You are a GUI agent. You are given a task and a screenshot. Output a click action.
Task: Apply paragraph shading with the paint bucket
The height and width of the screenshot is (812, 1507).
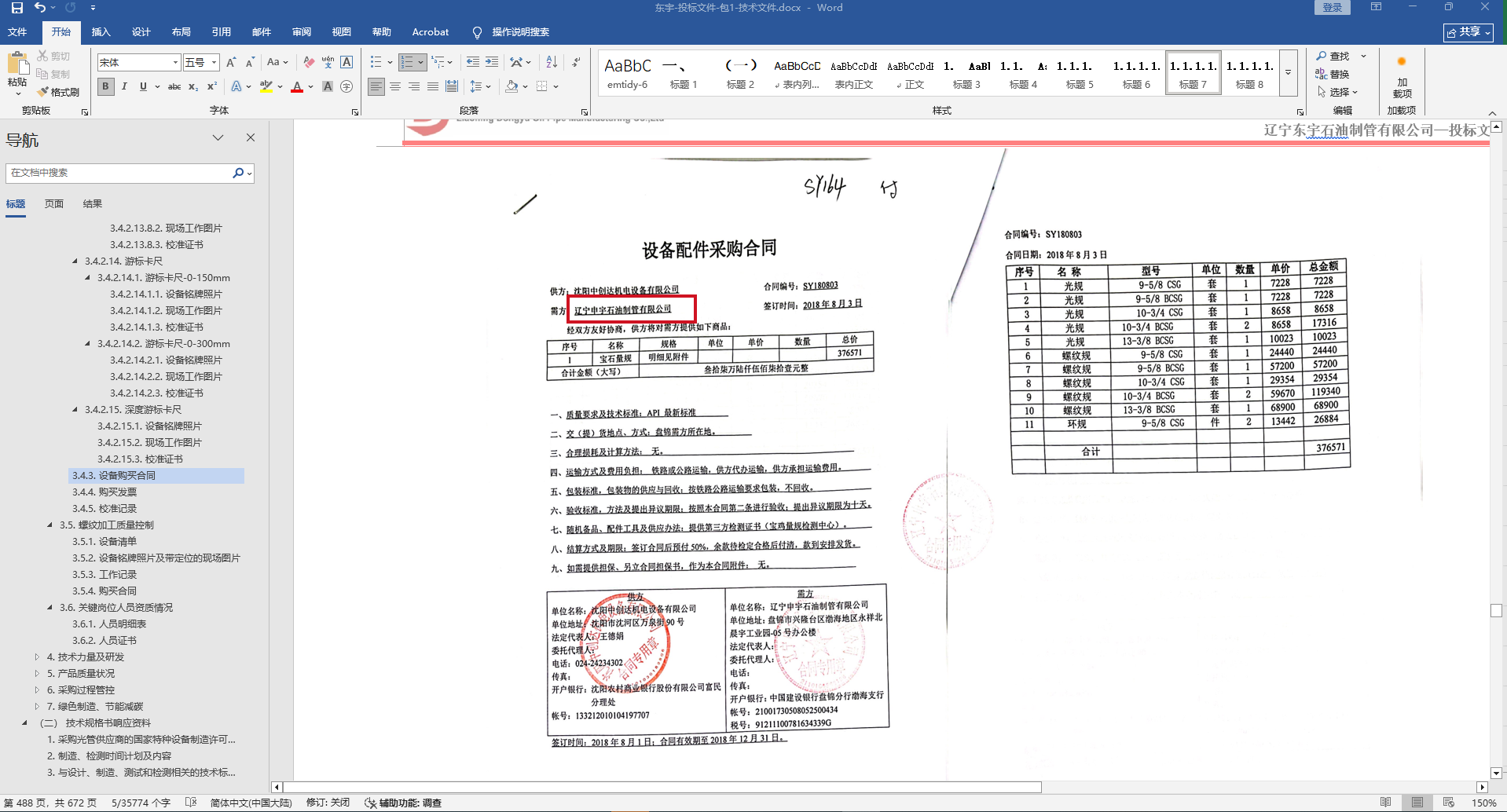[511, 86]
